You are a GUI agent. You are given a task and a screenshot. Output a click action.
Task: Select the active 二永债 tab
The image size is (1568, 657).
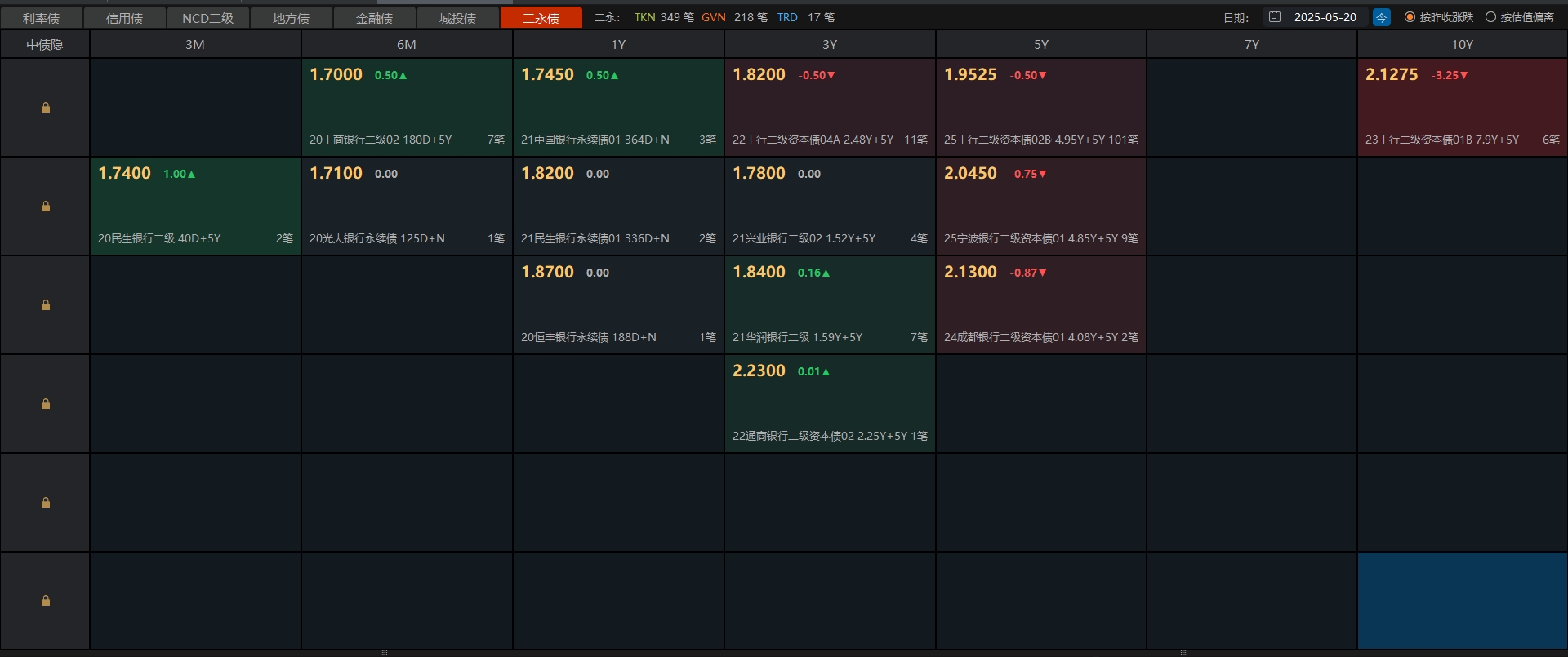click(541, 17)
